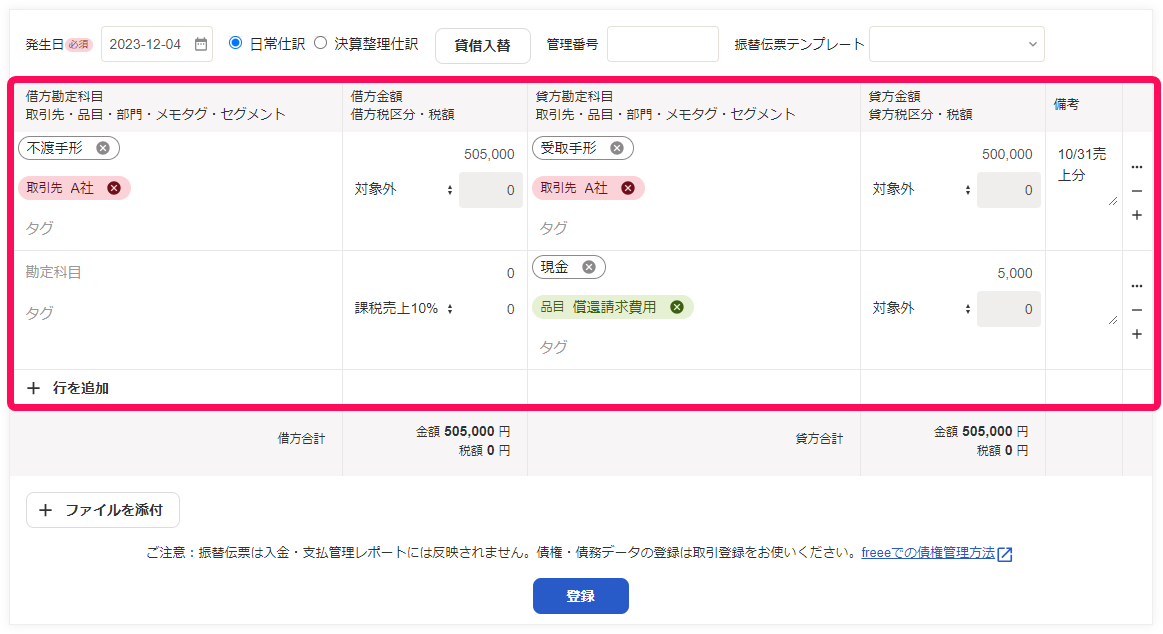Click the タグ field under 受取手形

tap(693, 228)
